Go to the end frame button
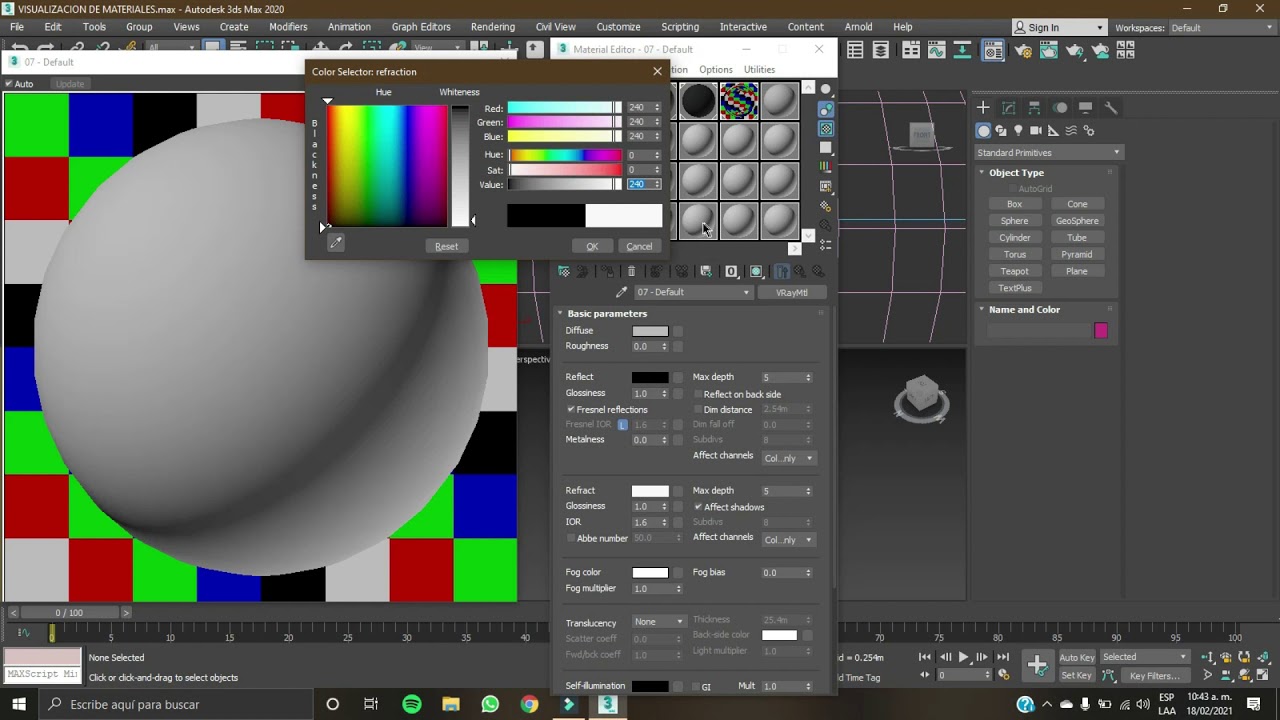Image resolution: width=1280 pixels, height=720 pixels. (1002, 657)
